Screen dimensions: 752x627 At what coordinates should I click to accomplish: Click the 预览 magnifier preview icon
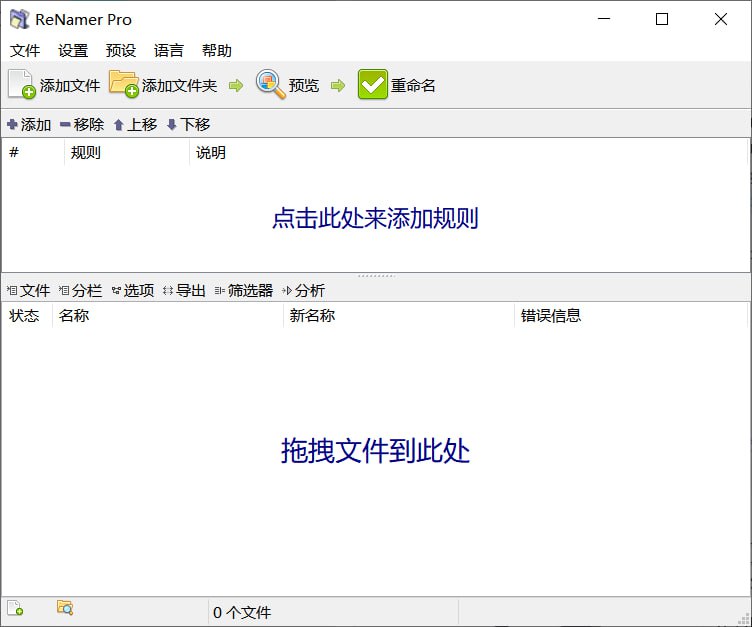(x=270, y=84)
